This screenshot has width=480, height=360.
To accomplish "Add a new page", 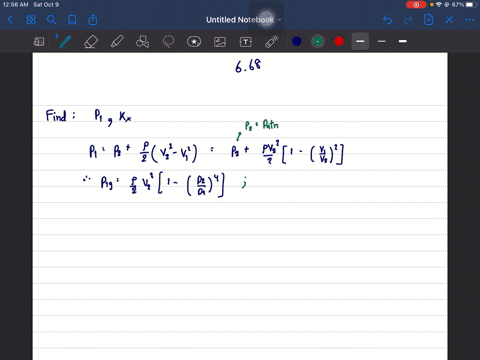I will (429, 20).
